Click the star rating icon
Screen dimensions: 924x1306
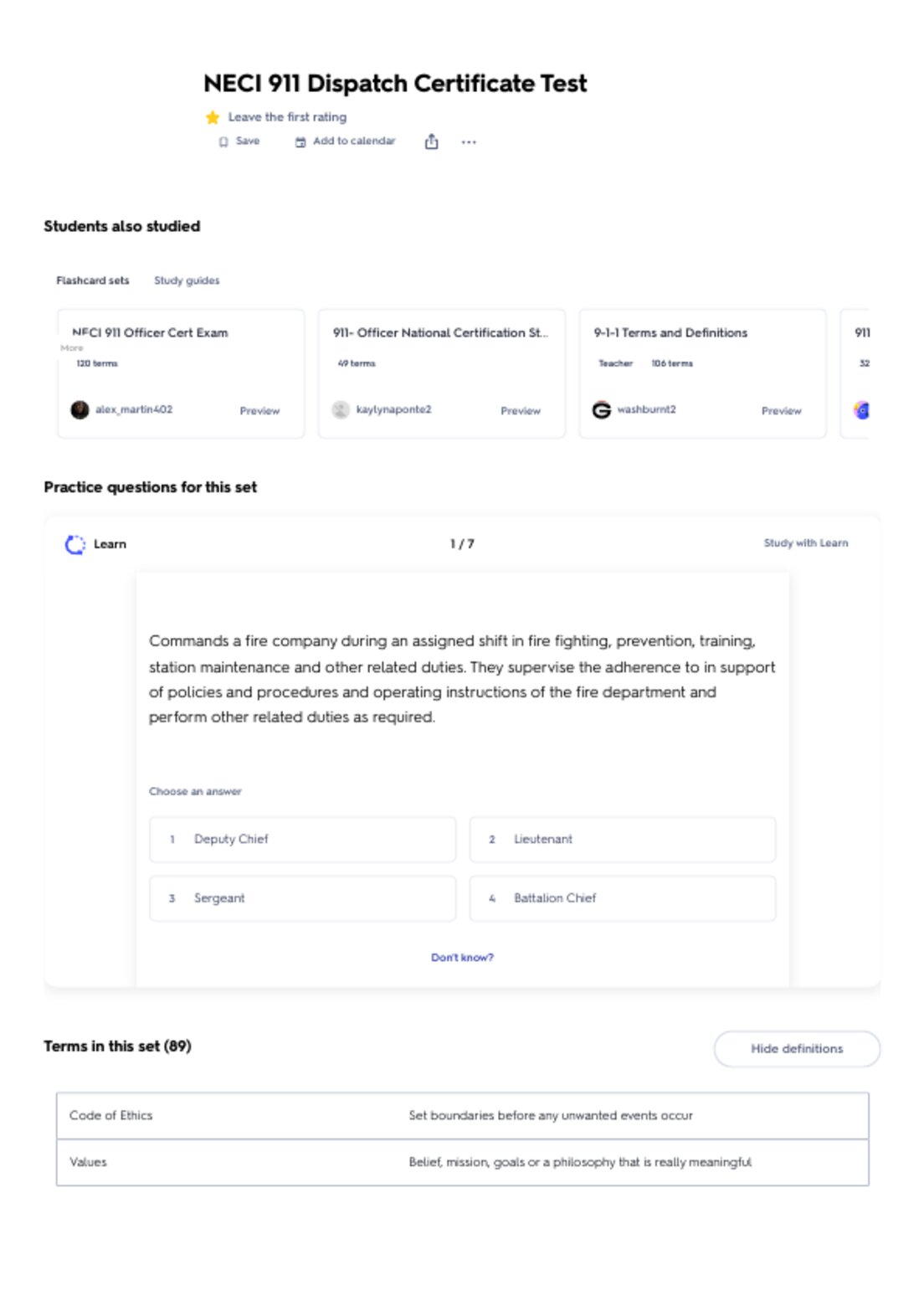click(x=213, y=117)
